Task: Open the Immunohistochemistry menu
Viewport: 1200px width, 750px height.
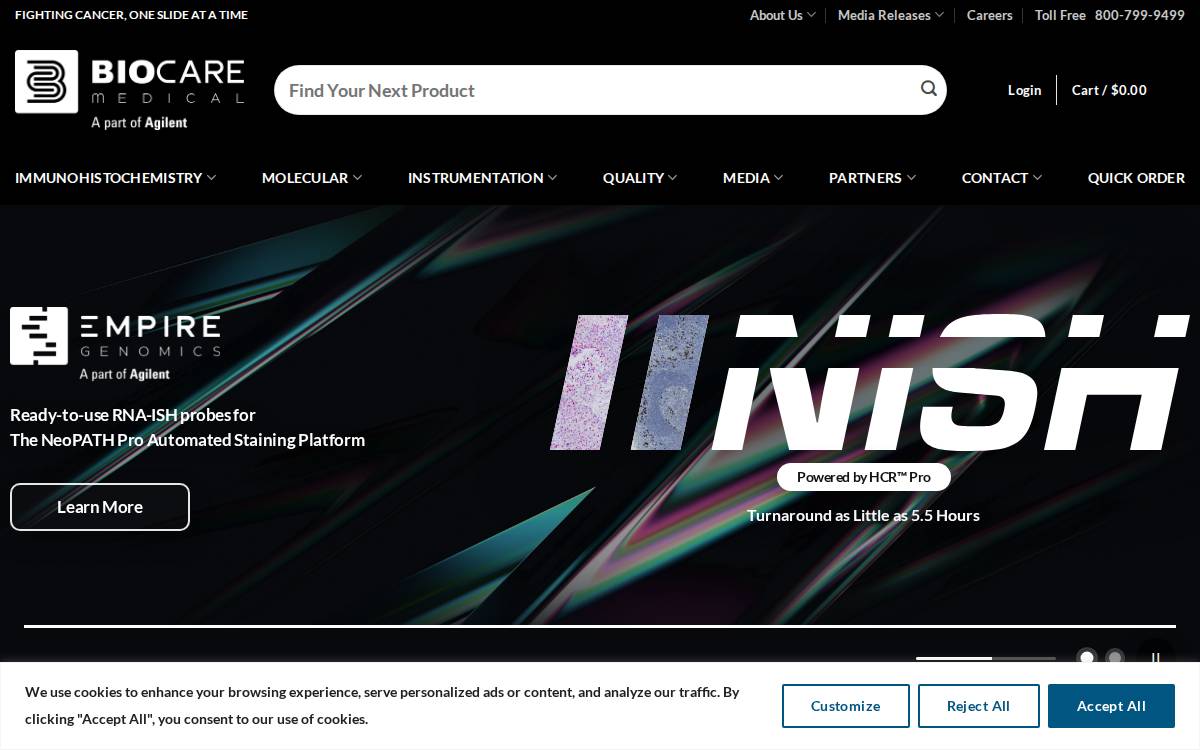Action: pos(116,178)
